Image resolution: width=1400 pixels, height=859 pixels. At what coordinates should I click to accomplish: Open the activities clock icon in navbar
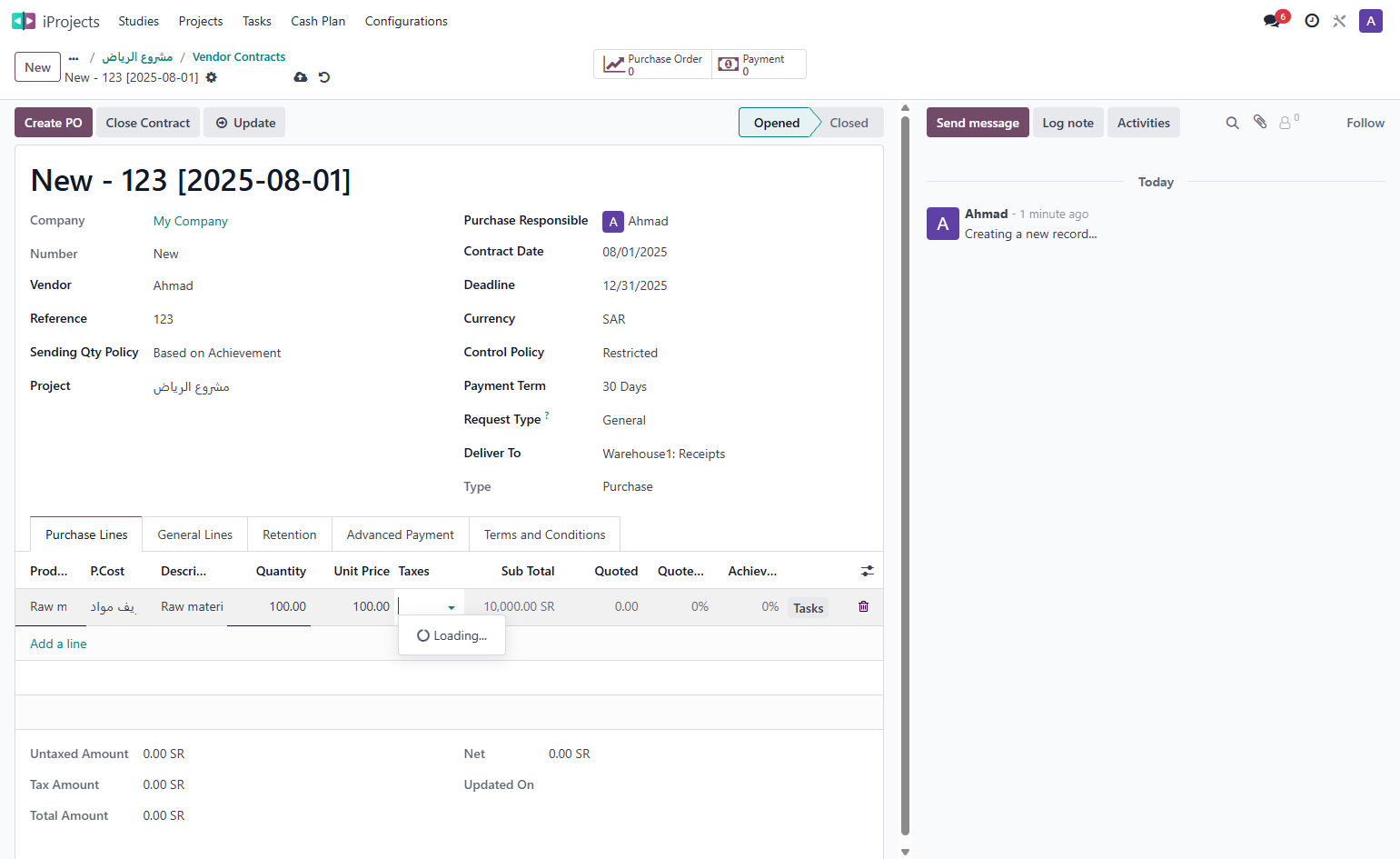pos(1312,21)
